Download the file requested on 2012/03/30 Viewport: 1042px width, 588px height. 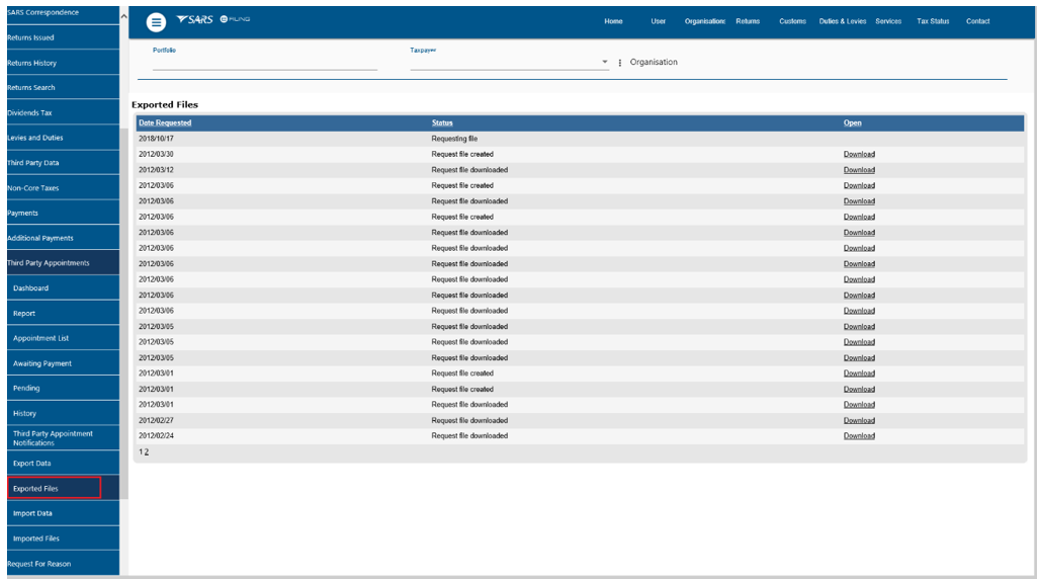[858, 155]
